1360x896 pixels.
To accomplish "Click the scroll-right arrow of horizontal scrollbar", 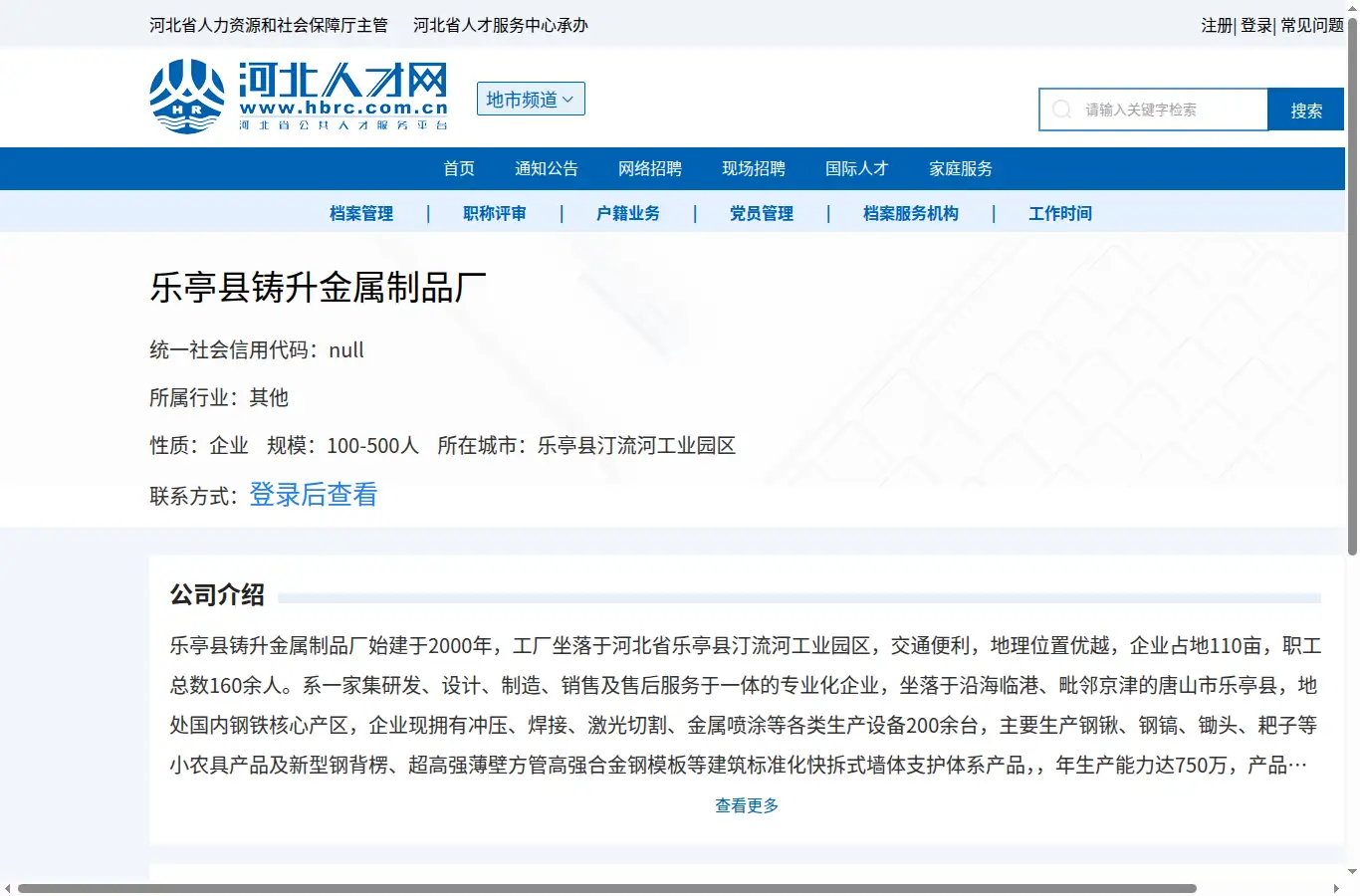I will point(1336,888).
